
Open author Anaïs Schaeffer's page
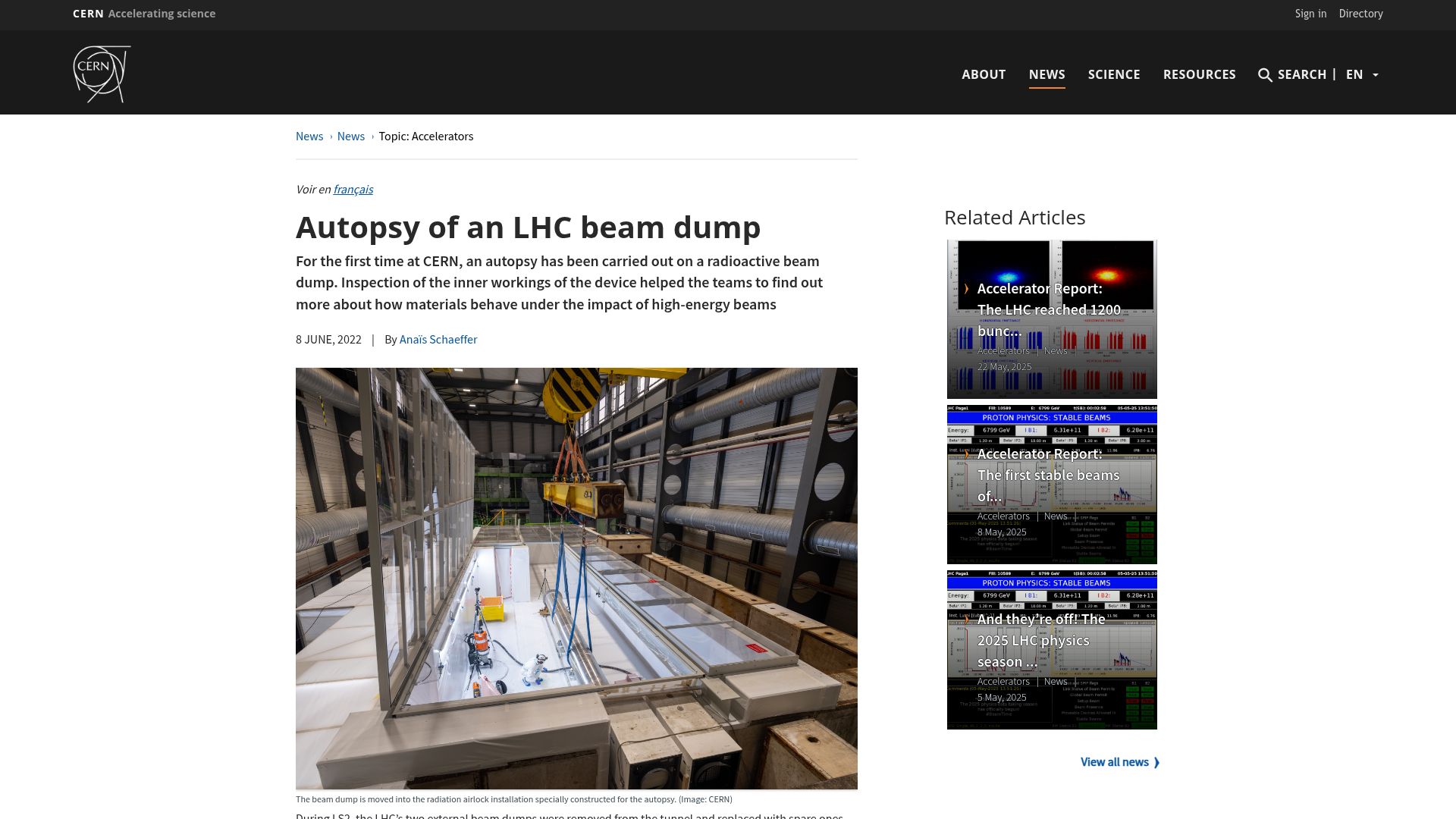click(x=438, y=340)
